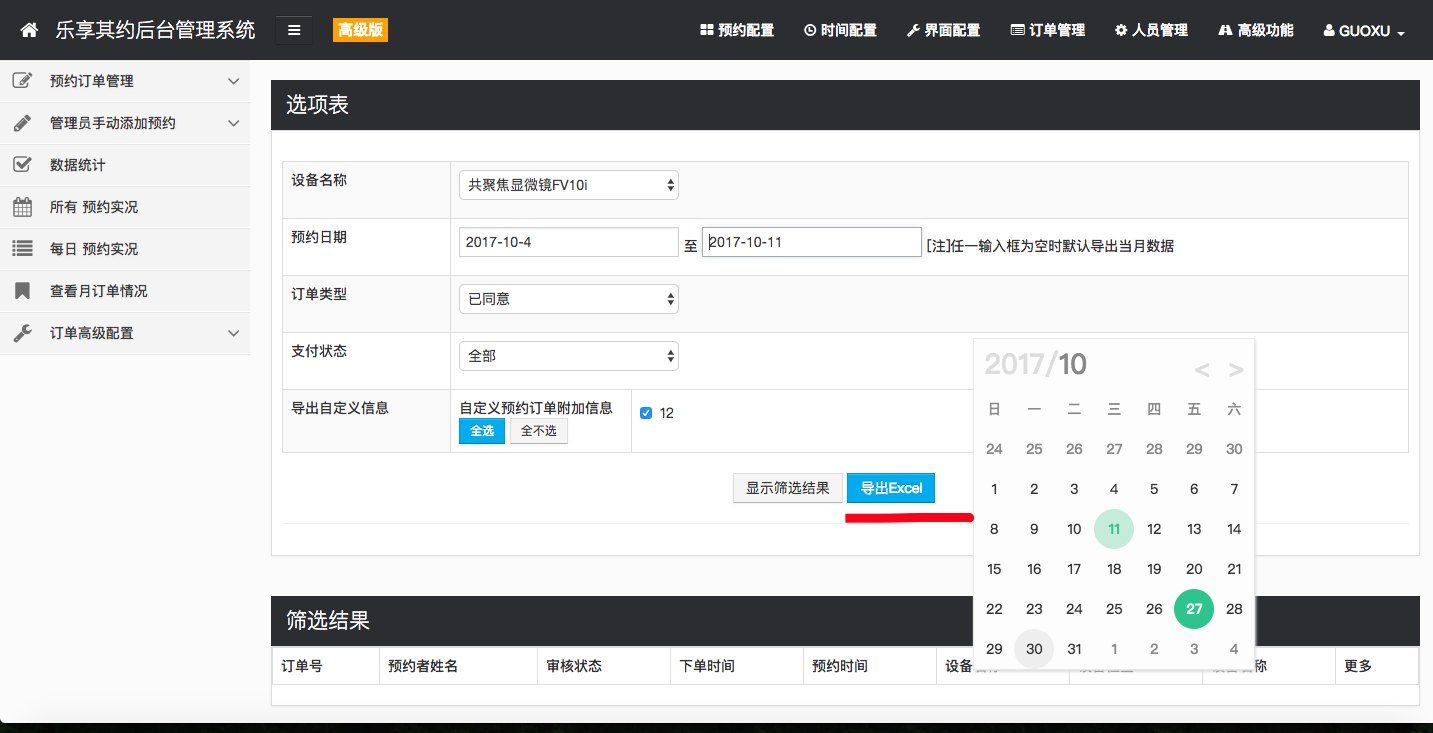Expand the 支付状态 payment status dropdown
The height and width of the screenshot is (733, 1433).
[x=568, y=355]
